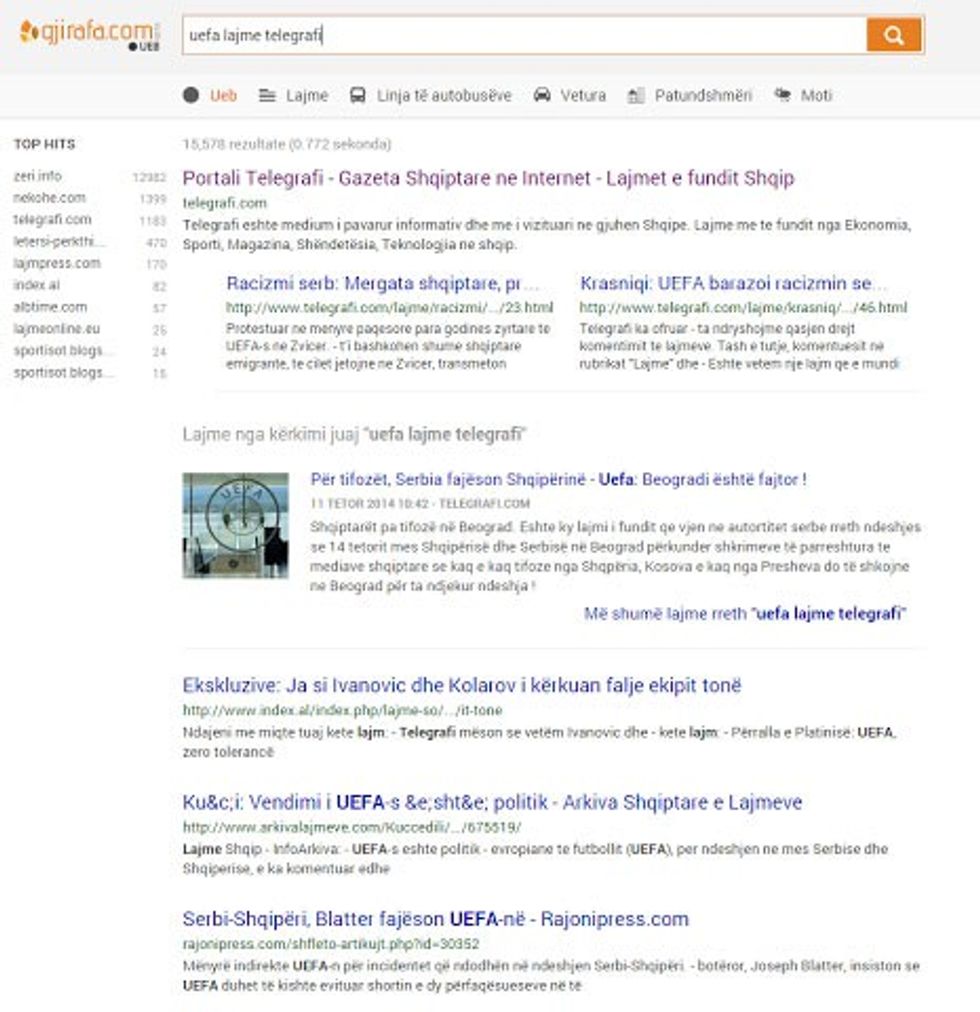
Task: Filter by lajmpress.com in Top Hits
Action: (x=56, y=263)
